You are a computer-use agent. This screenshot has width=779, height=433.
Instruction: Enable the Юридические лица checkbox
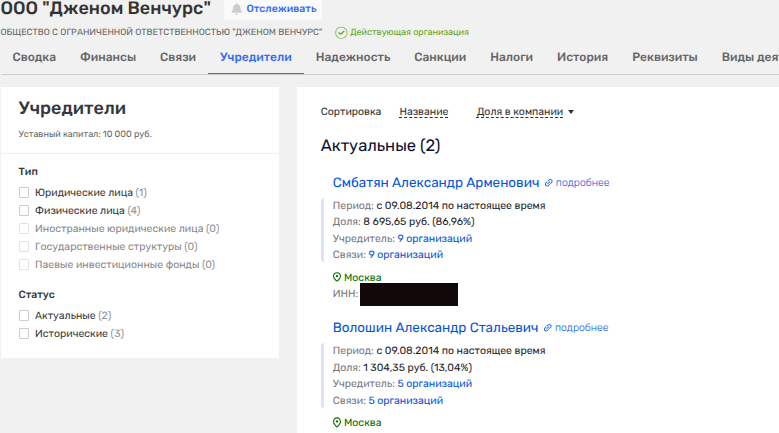coord(25,192)
